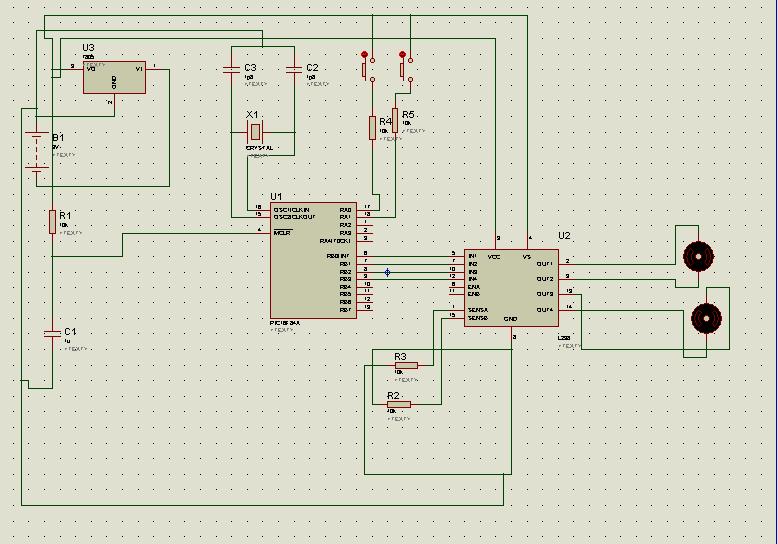778x544 pixels.
Task: Select capacitor C1
Action: coord(52,334)
